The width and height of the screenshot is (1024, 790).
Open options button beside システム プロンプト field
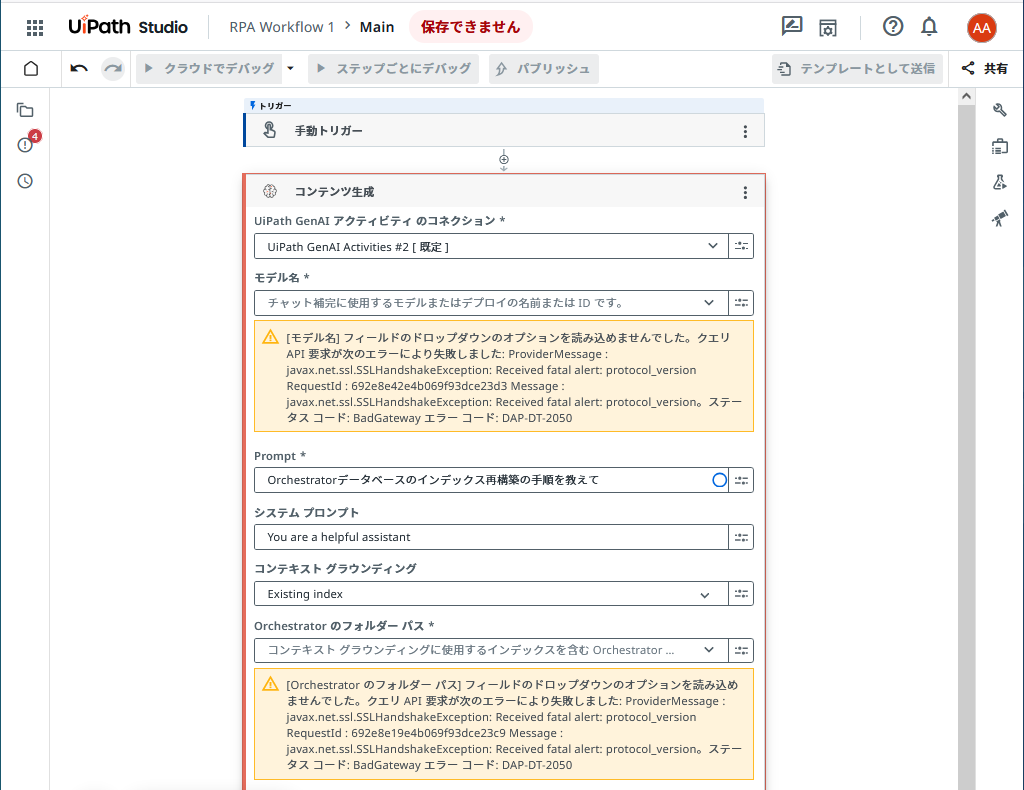(x=741, y=537)
